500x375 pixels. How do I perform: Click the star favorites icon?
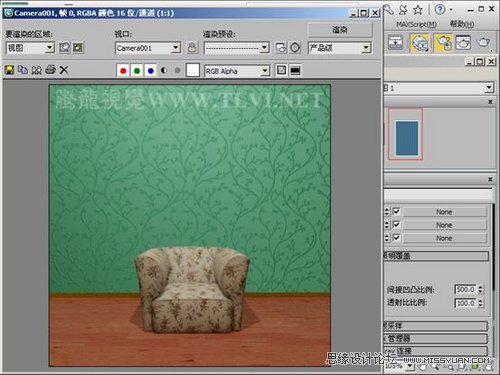pyautogui.click(x=418, y=10)
